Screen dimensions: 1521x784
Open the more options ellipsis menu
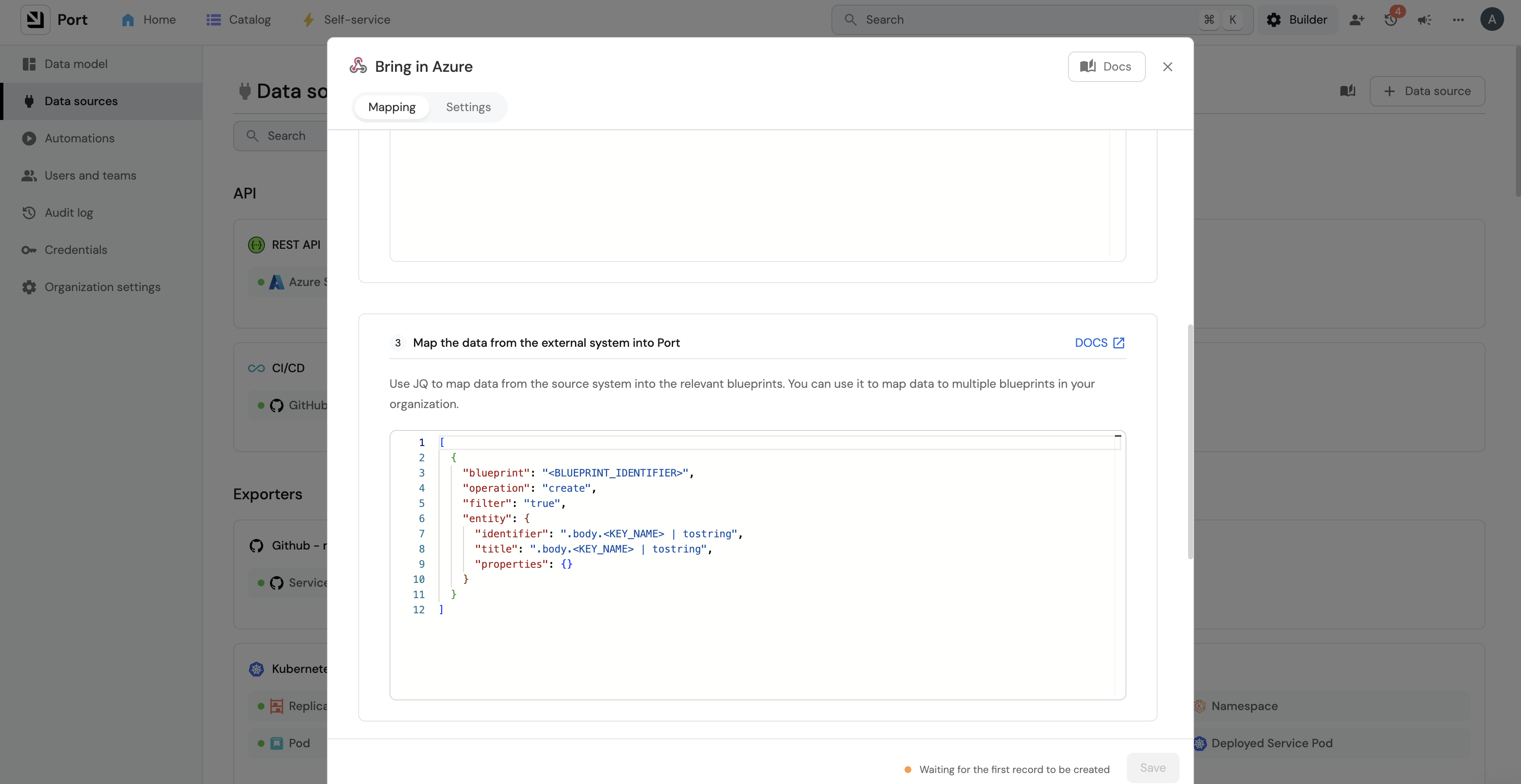pyautogui.click(x=1458, y=19)
